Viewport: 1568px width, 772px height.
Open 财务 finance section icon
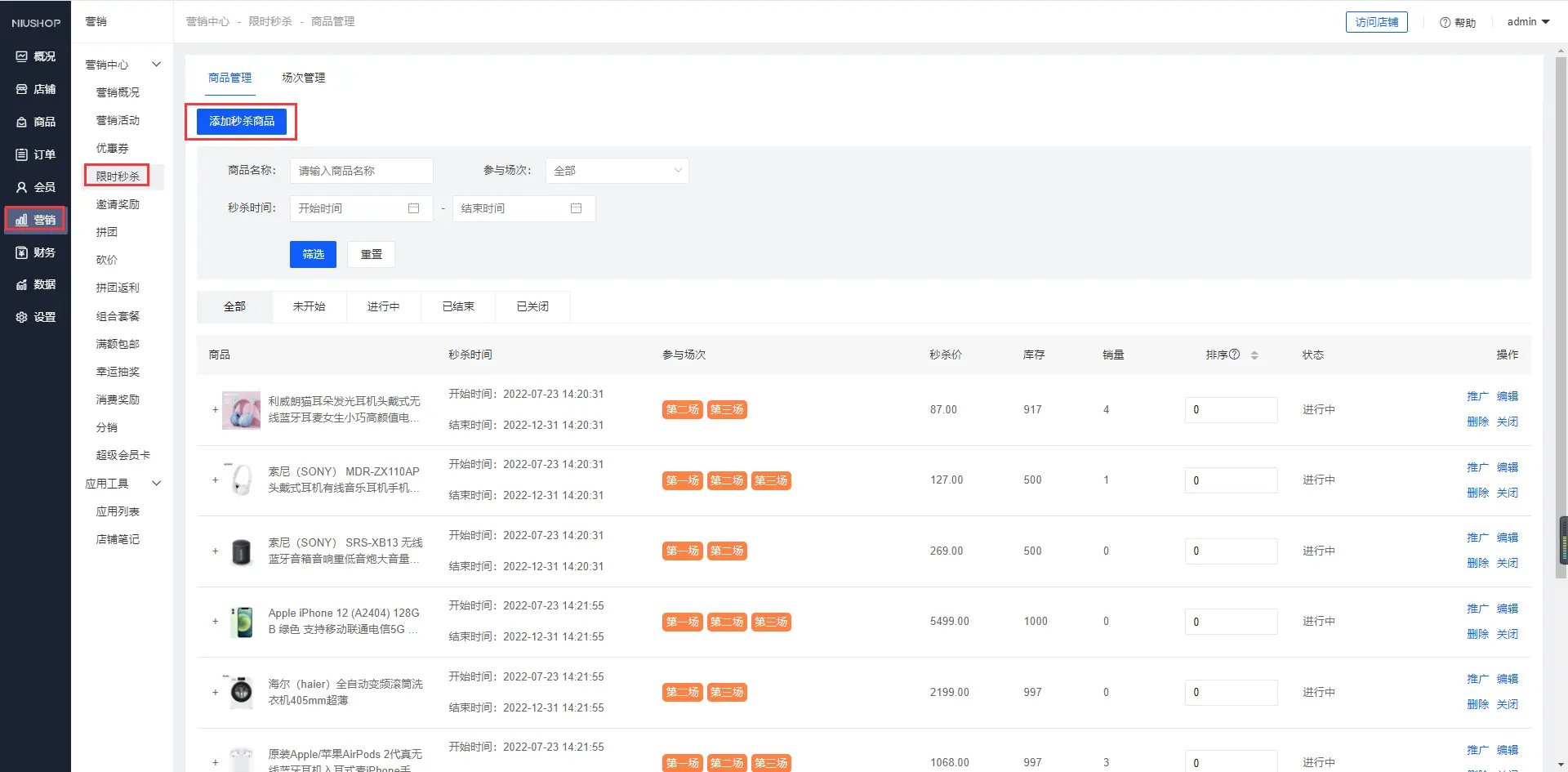pyautogui.click(x=22, y=252)
